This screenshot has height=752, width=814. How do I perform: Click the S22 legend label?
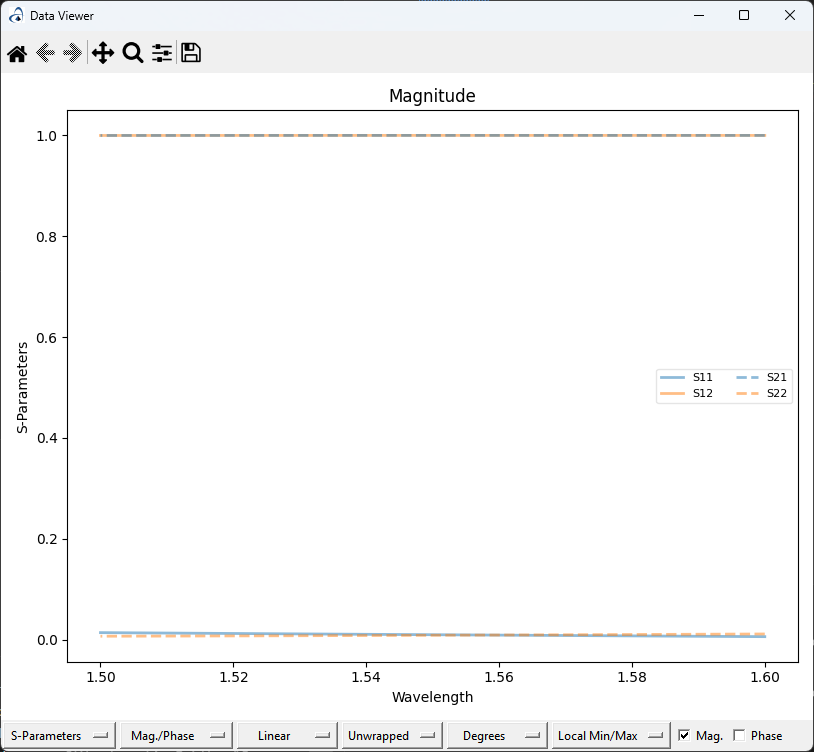coord(777,393)
